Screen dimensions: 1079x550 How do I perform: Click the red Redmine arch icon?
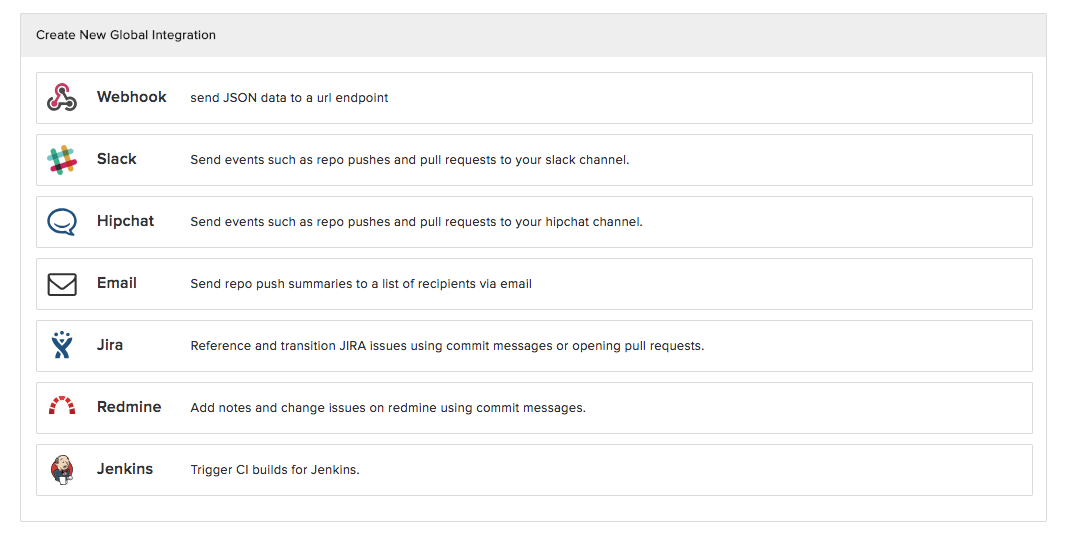(62, 407)
